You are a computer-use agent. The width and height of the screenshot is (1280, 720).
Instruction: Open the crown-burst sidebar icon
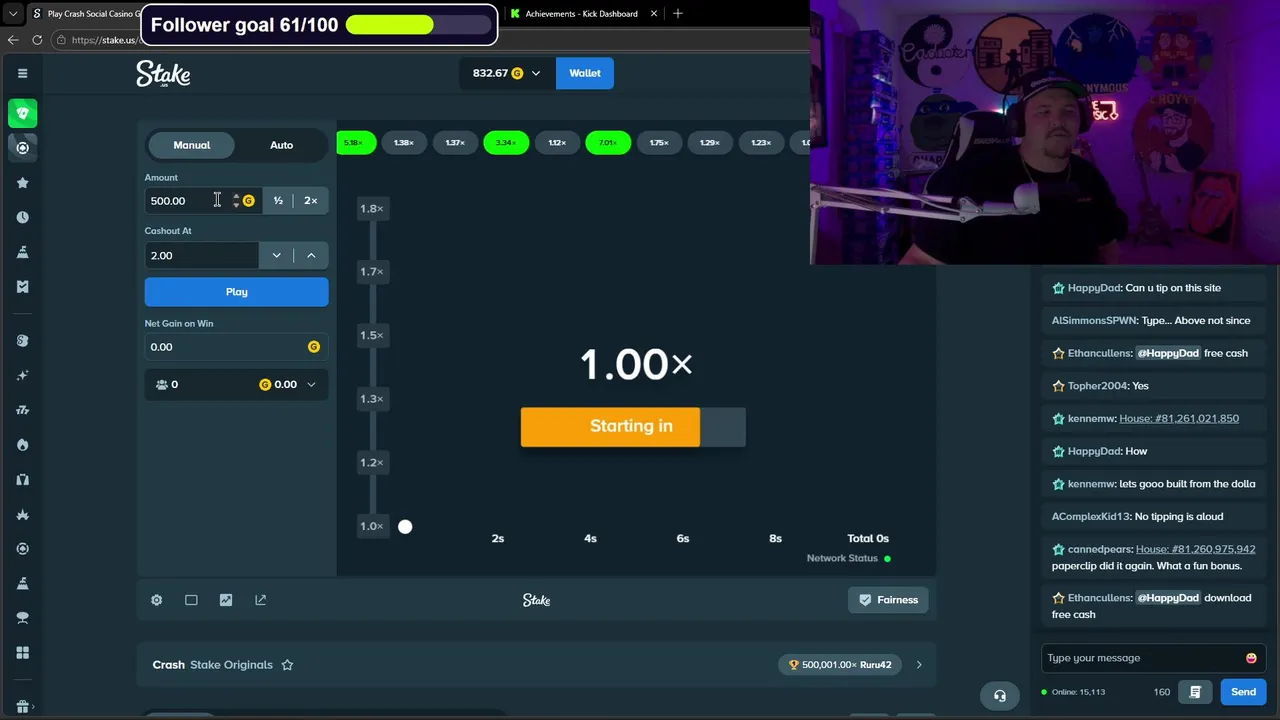[x=22, y=514]
